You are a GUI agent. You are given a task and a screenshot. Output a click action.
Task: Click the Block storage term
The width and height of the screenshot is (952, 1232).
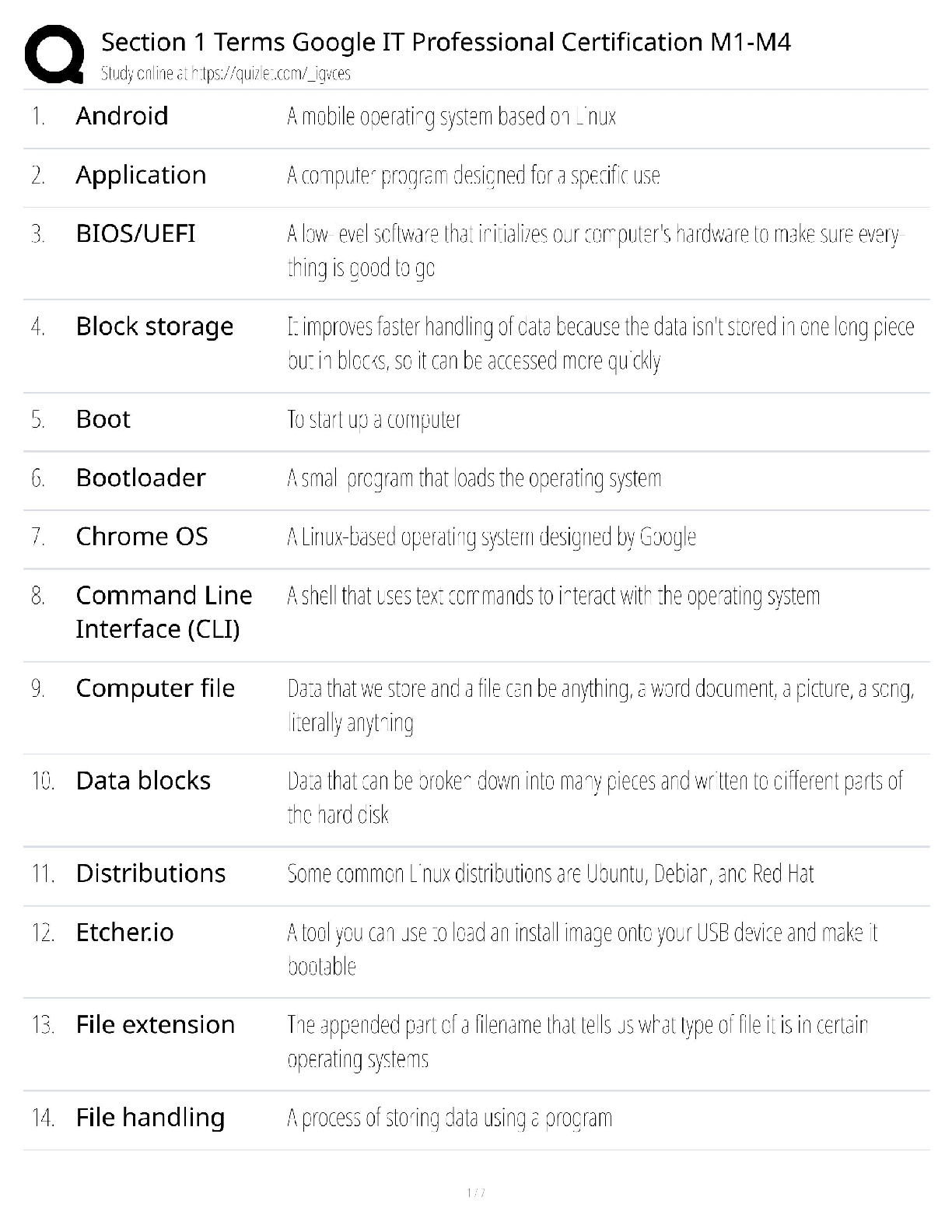[154, 327]
